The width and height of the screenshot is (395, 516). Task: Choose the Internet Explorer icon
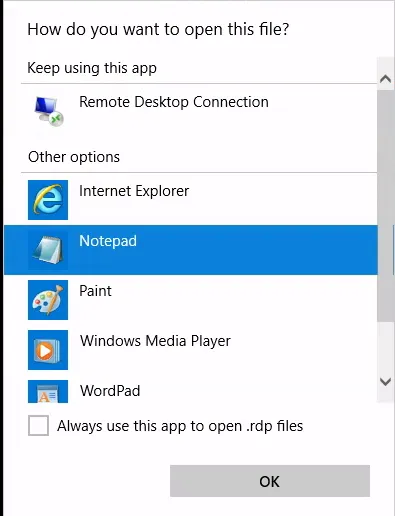(48, 200)
